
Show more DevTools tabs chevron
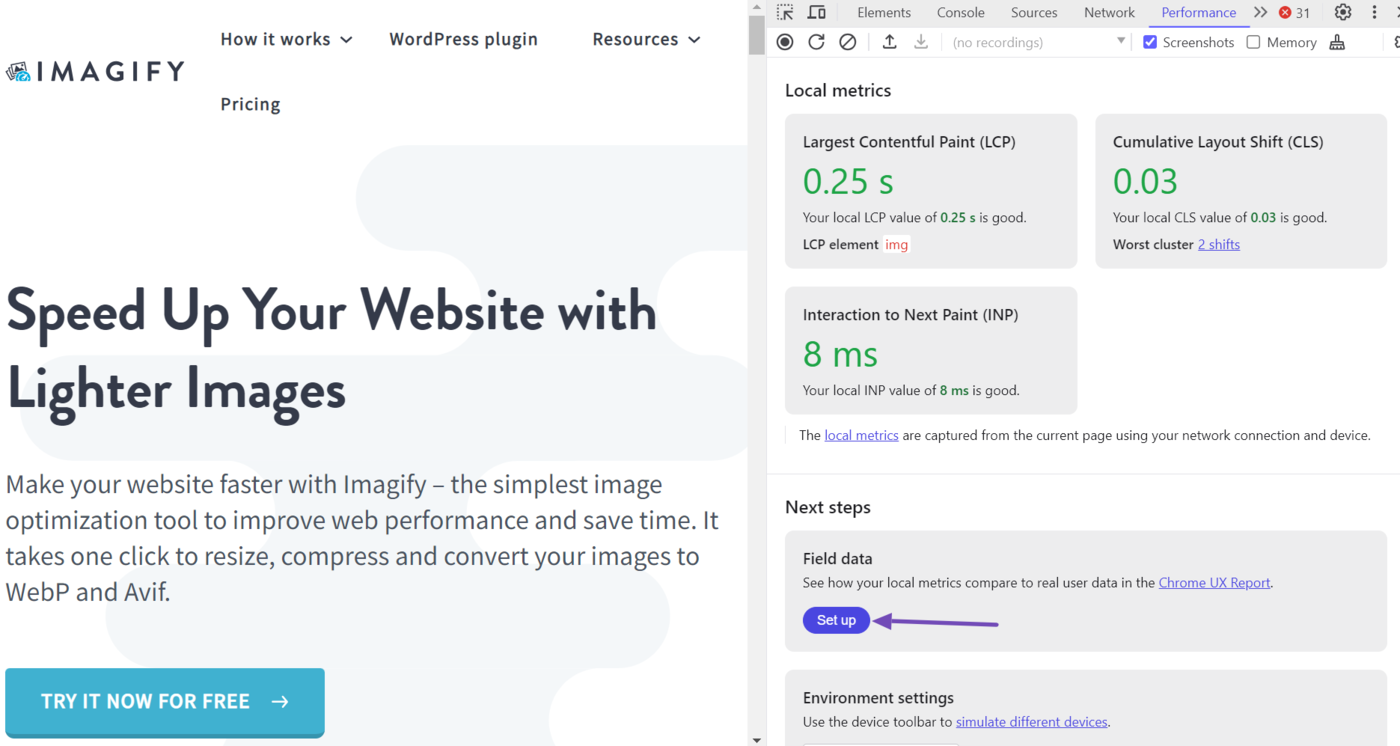click(1260, 12)
